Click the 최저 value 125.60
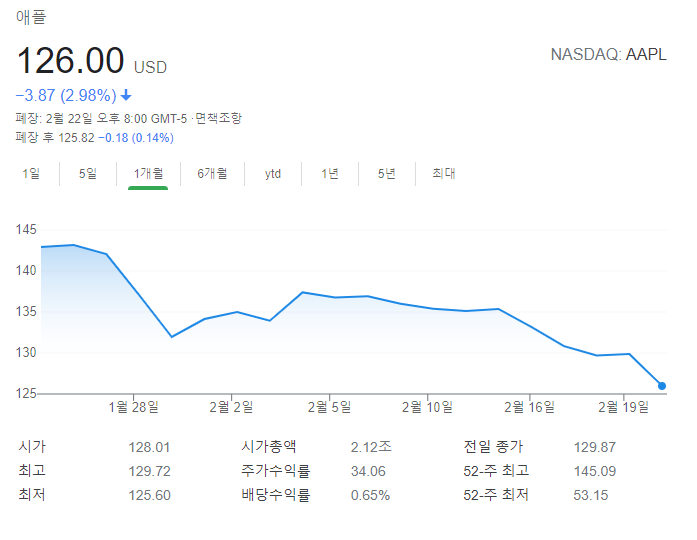697x540 pixels. pyautogui.click(x=149, y=495)
